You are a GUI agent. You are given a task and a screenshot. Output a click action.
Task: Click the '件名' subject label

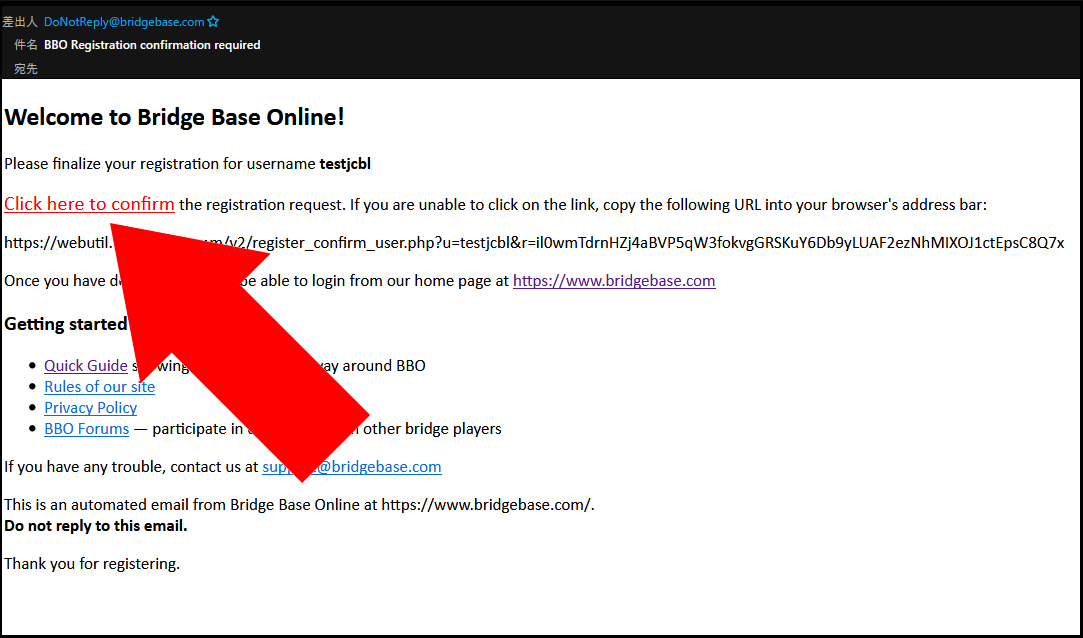tap(26, 45)
